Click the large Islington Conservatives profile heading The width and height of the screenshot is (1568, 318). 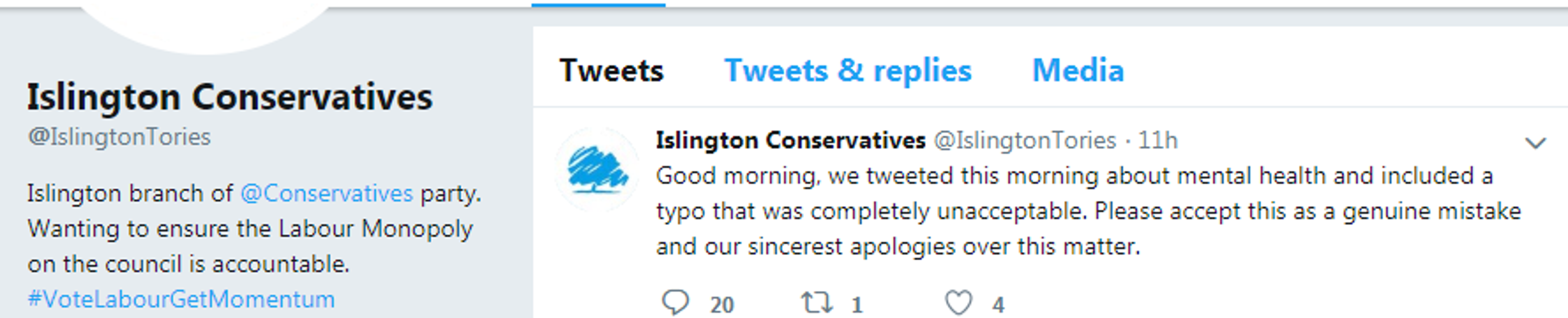pos(230,97)
